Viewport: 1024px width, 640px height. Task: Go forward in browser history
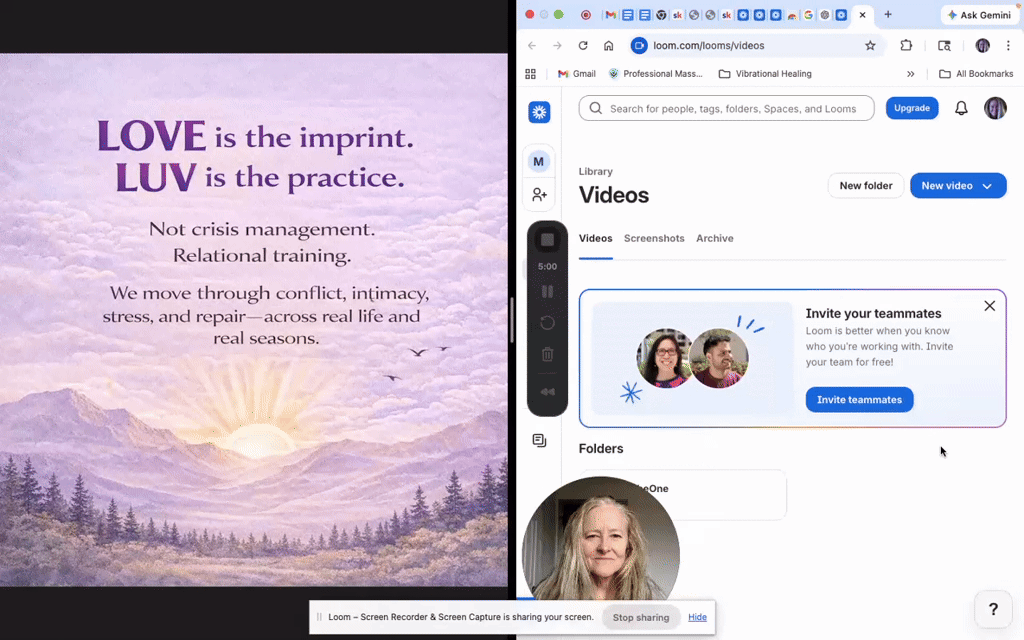[x=557, y=46]
